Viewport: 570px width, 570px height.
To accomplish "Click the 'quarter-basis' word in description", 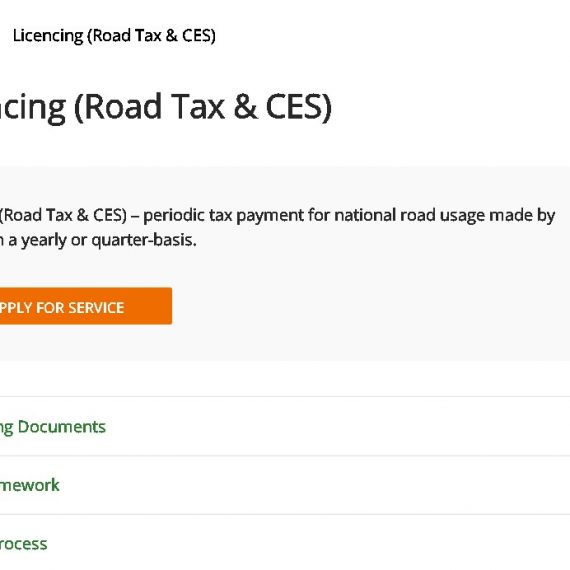I will [144, 240].
